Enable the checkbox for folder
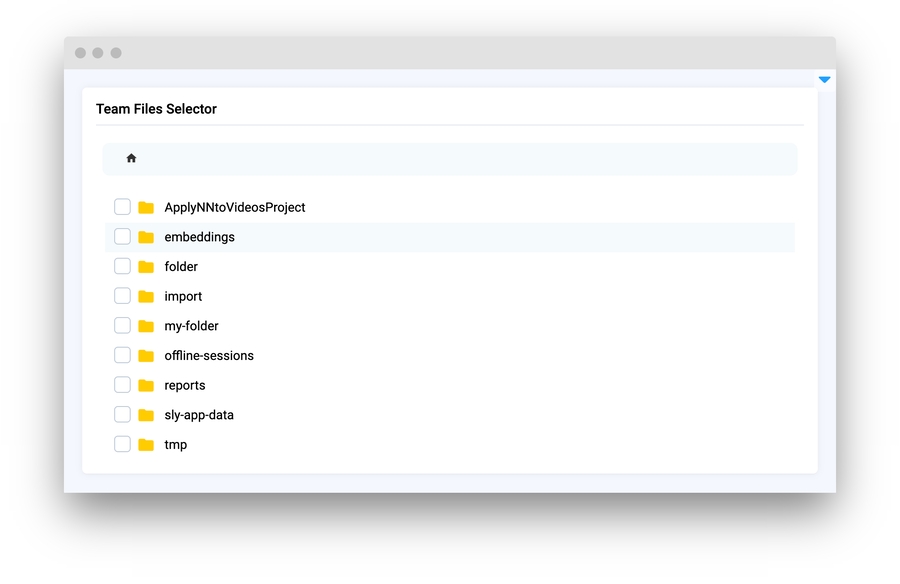 [x=122, y=266]
